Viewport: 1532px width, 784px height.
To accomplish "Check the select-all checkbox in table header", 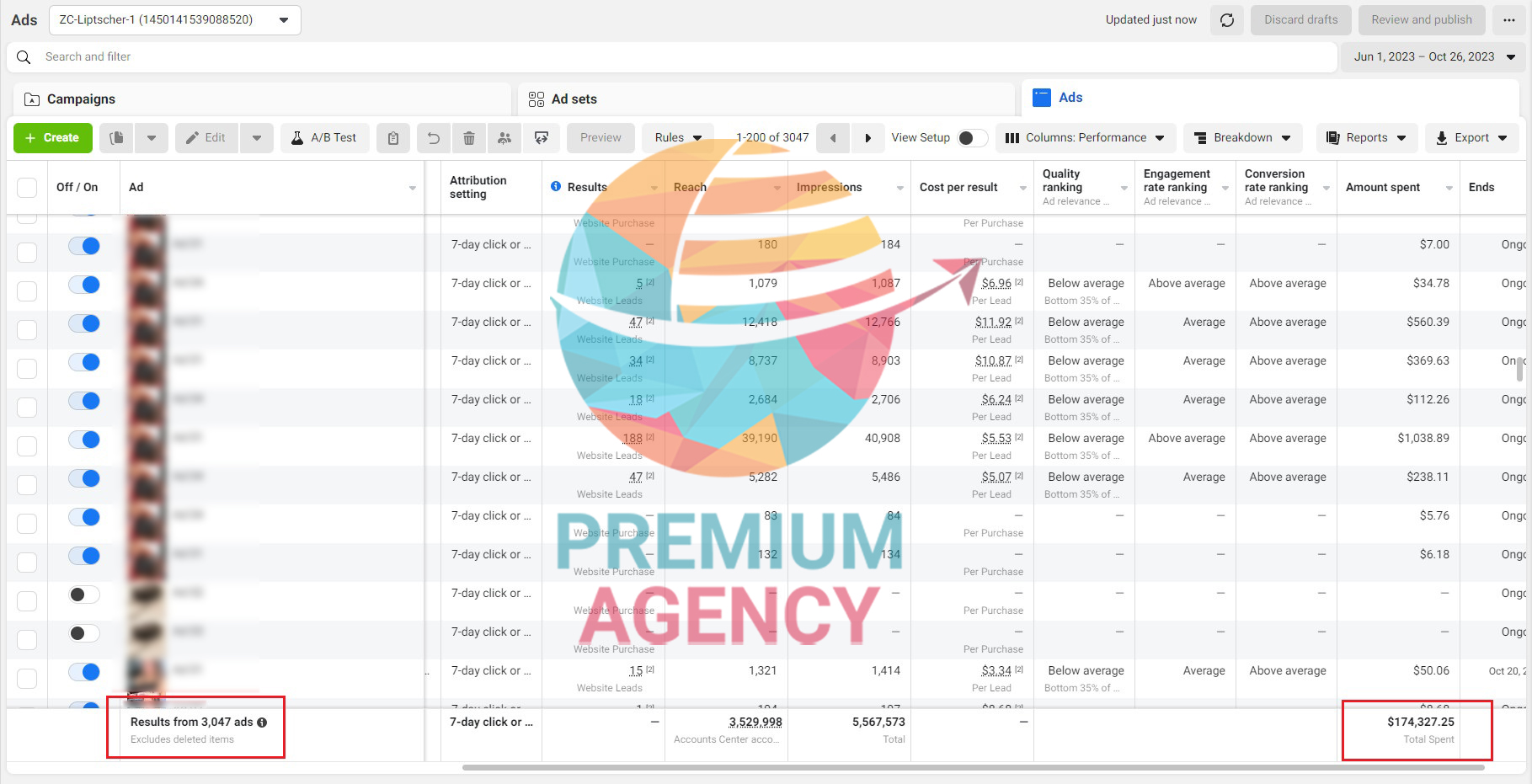I will [x=27, y=188].
